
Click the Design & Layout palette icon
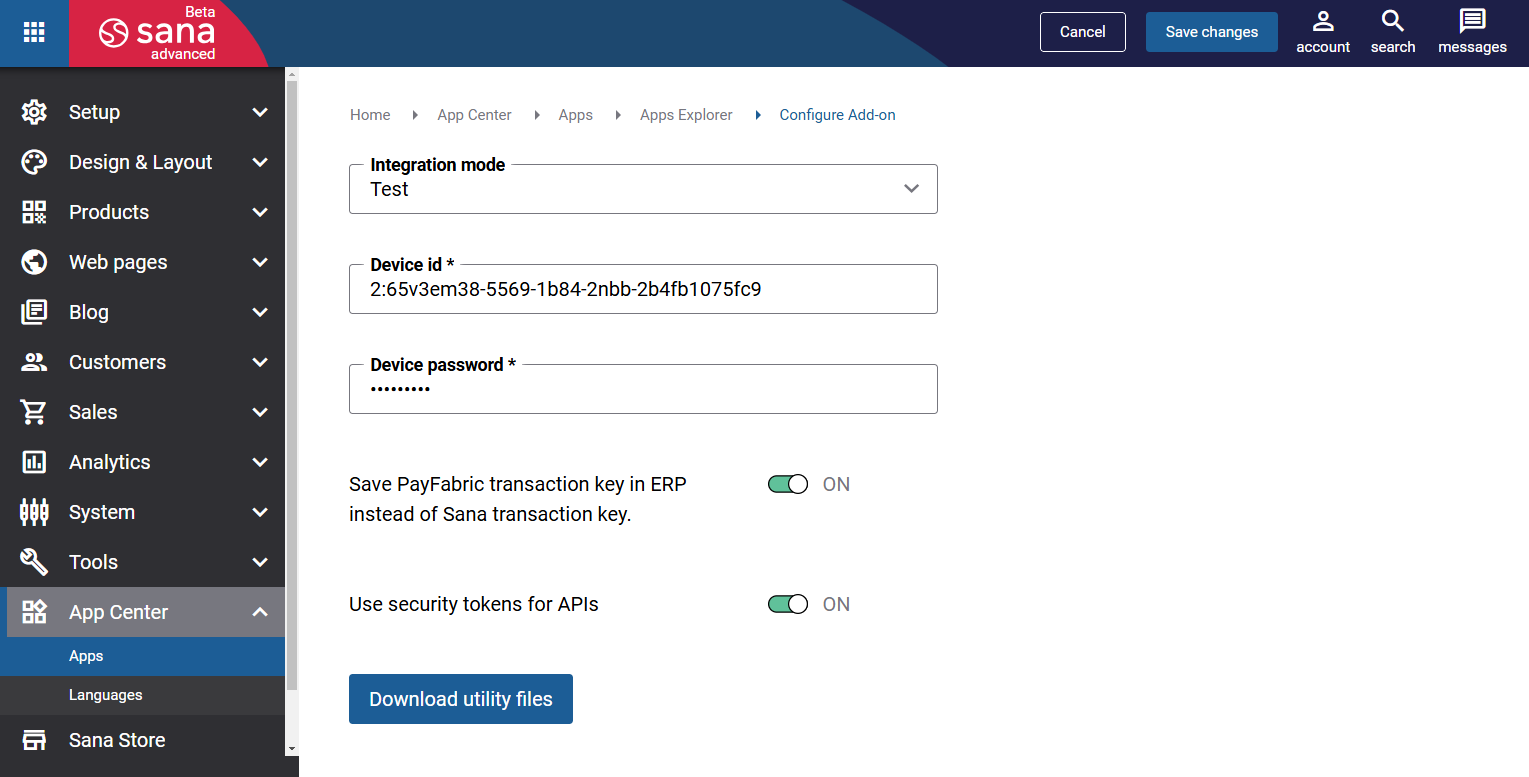tap(34, 162)
